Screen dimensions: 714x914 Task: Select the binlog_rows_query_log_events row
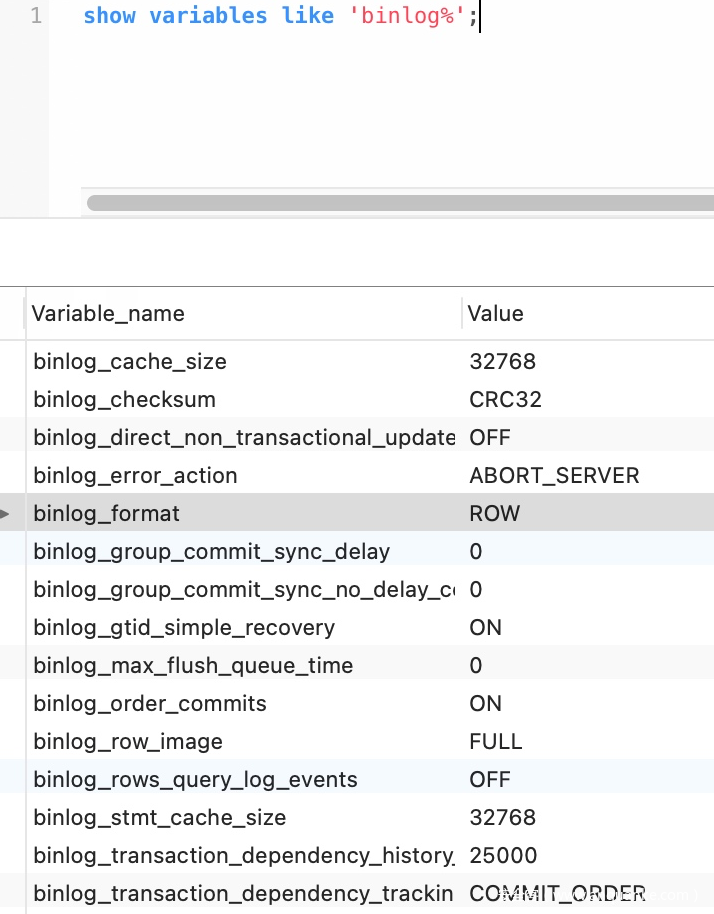point(195,779)
